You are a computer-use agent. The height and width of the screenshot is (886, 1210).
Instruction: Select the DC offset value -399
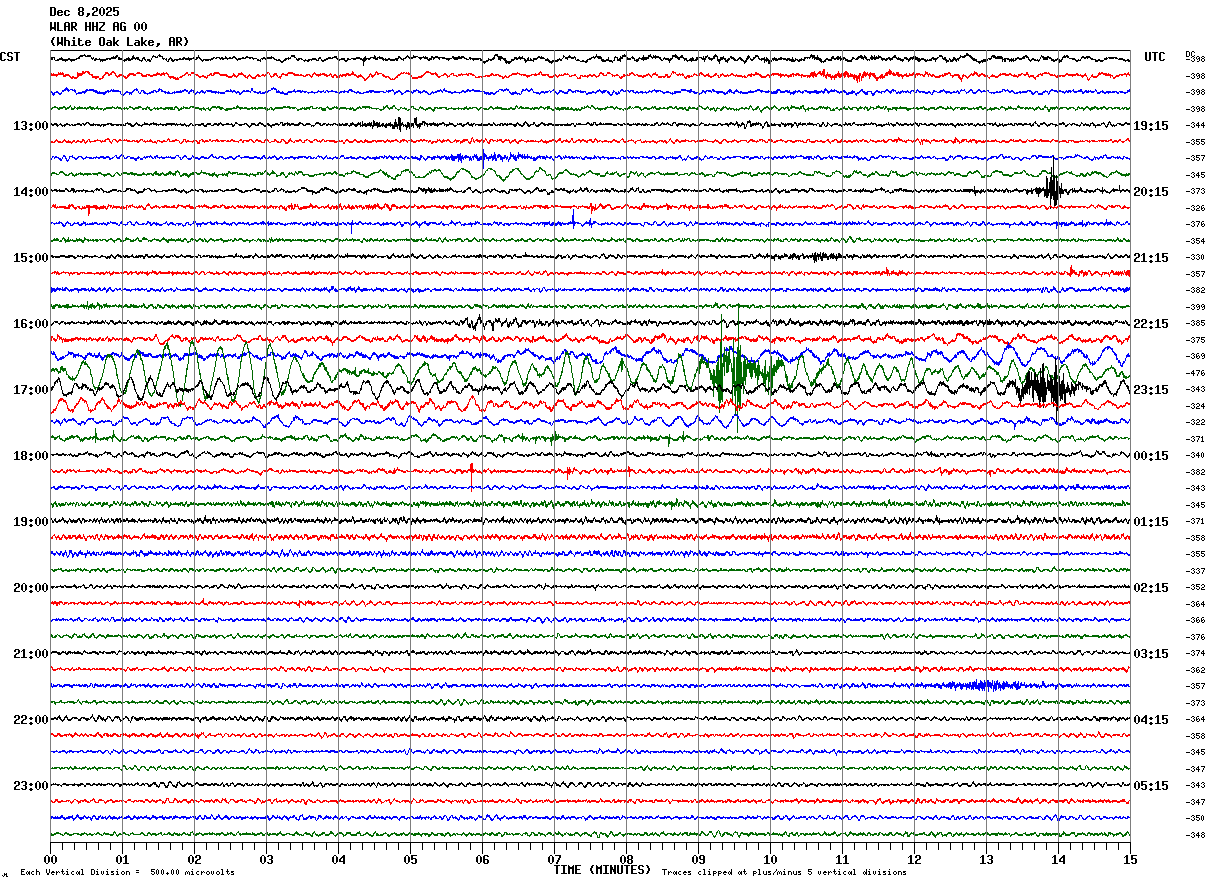[1195, 307]
